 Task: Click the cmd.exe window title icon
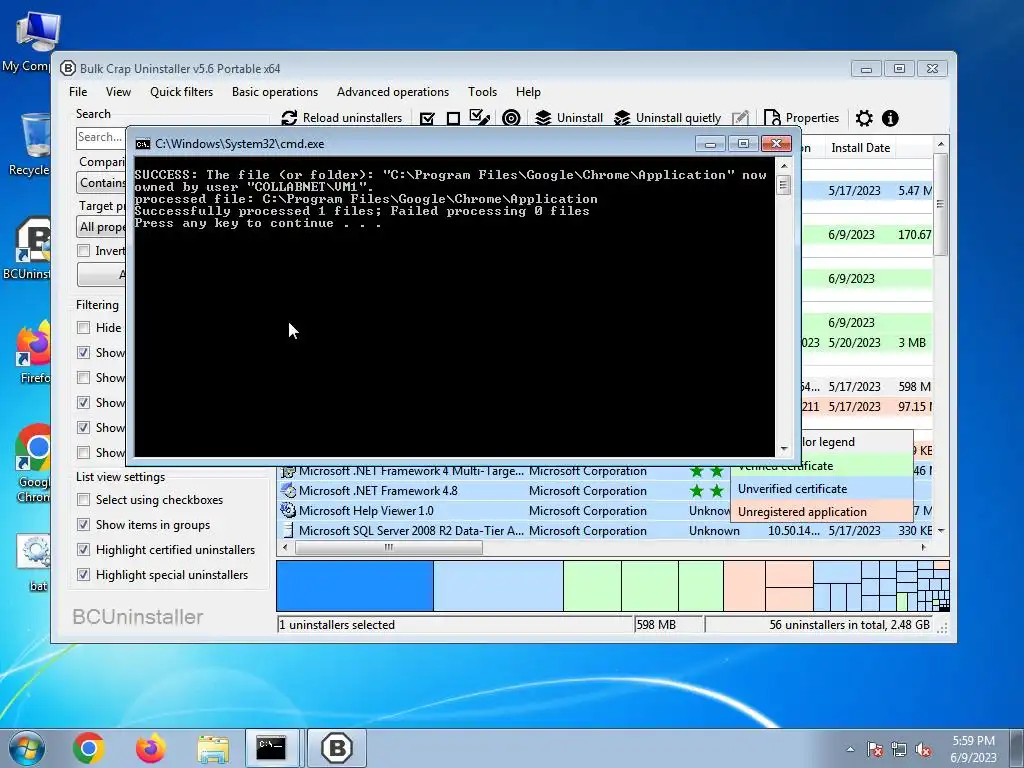point(142,144)
